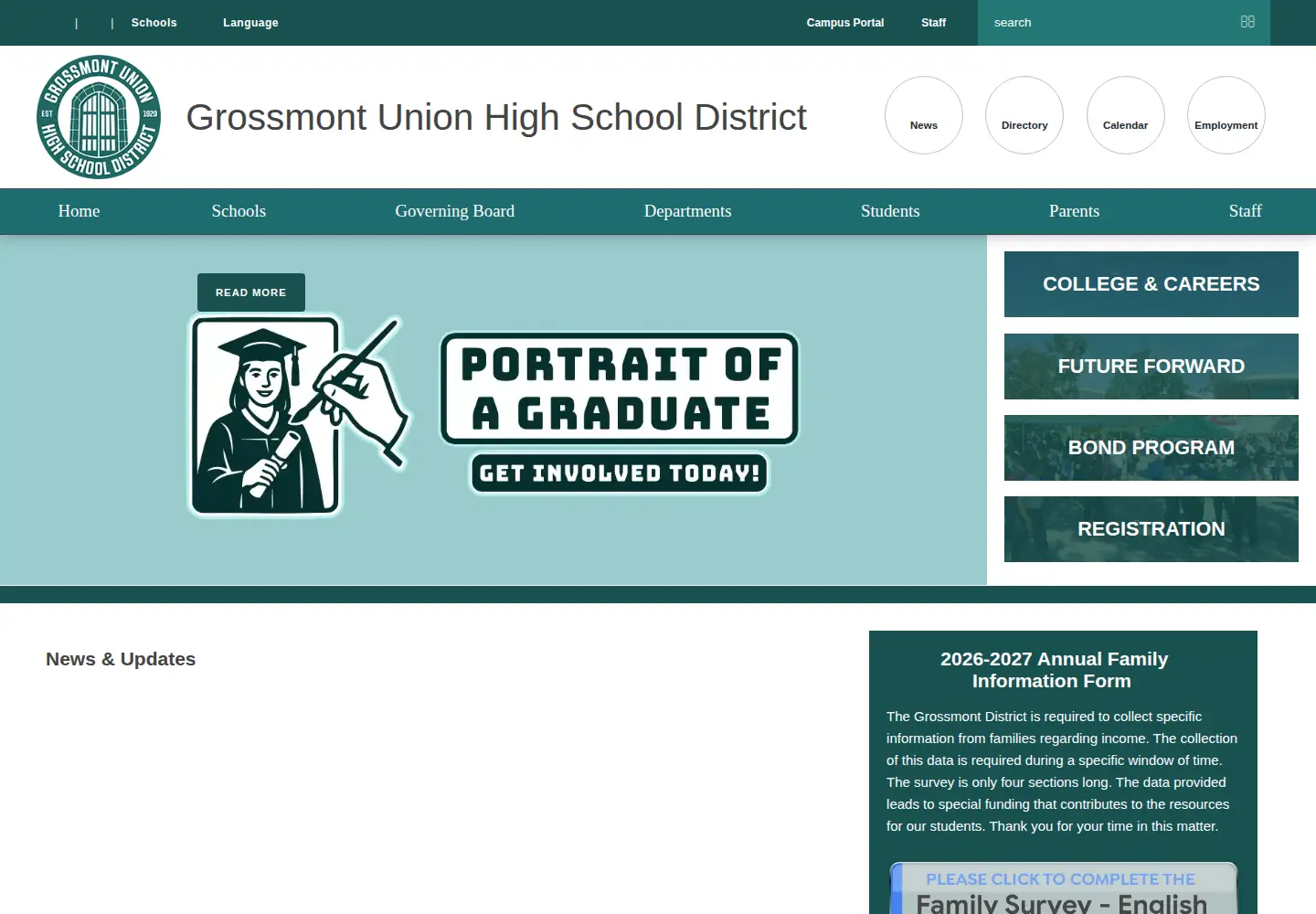Open the Schools main navigation menu
The height and width of the screenshot is (914, 1316).
coord(239,211)
